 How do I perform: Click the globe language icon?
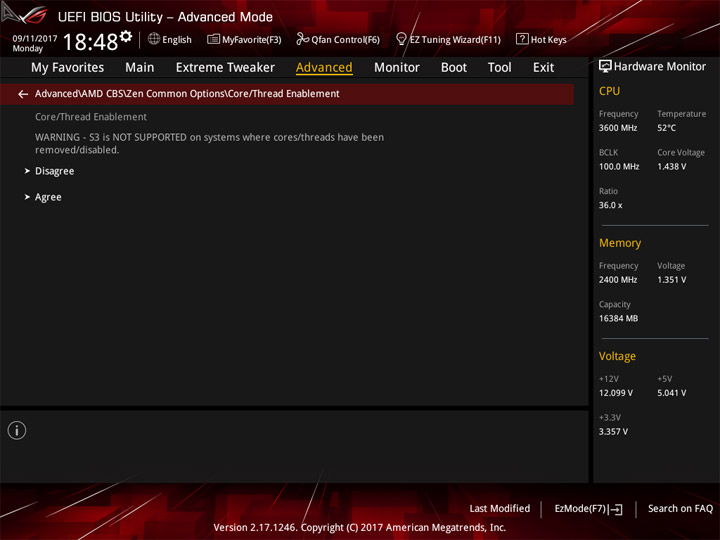pyautogui.click(x=154, y=39)
